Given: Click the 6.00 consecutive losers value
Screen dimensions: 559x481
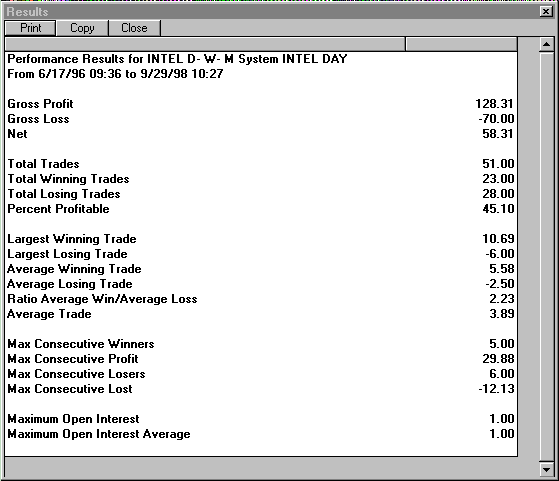Looking at the screenshot, I should coord(502,373).
